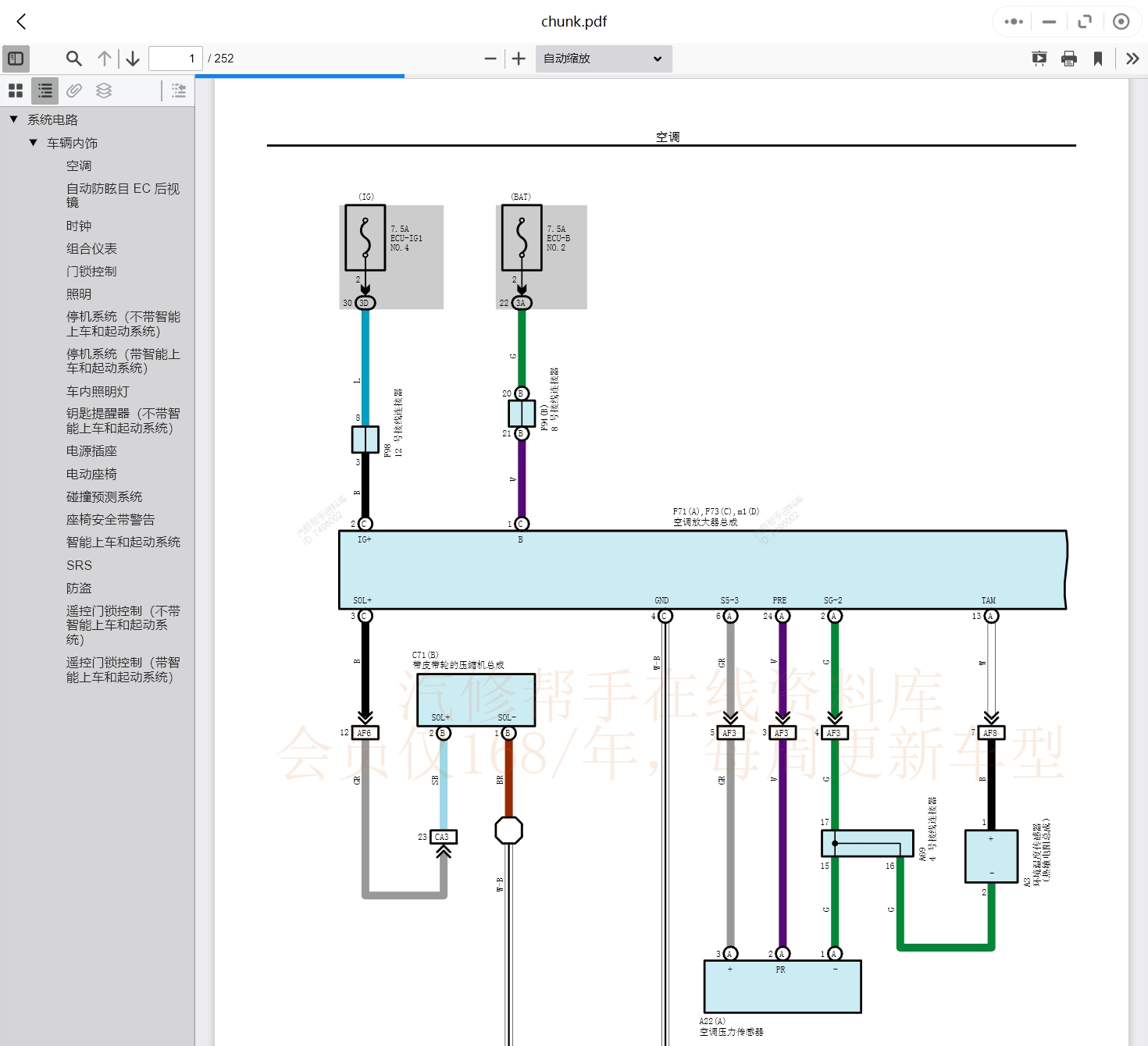Image resolution: width=1148 pixels, height=1046 pixels.
Task: Click the zoom out minus button
Action: (490, 59)
